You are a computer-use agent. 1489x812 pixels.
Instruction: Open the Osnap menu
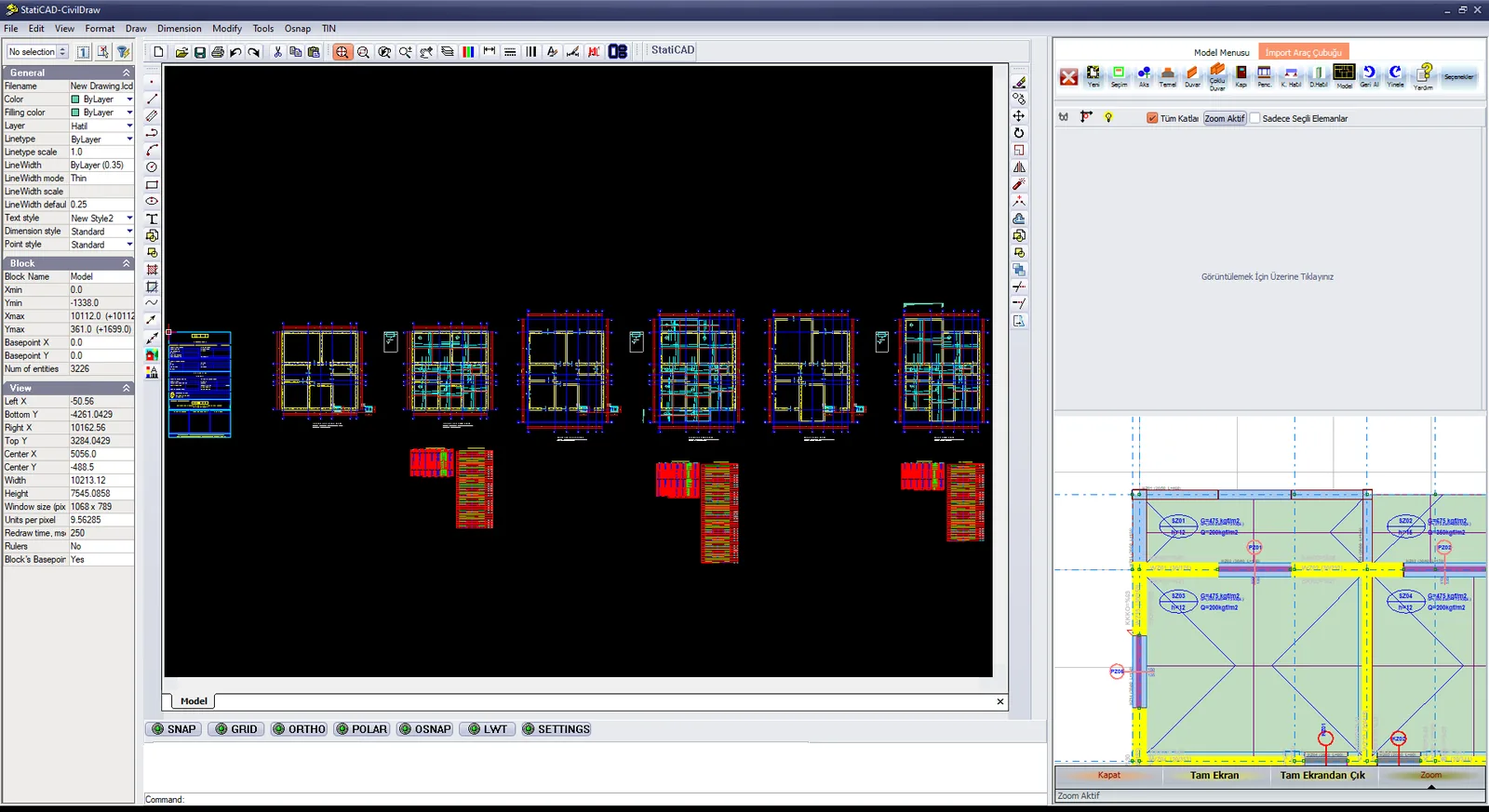click(x=298, y=29)
